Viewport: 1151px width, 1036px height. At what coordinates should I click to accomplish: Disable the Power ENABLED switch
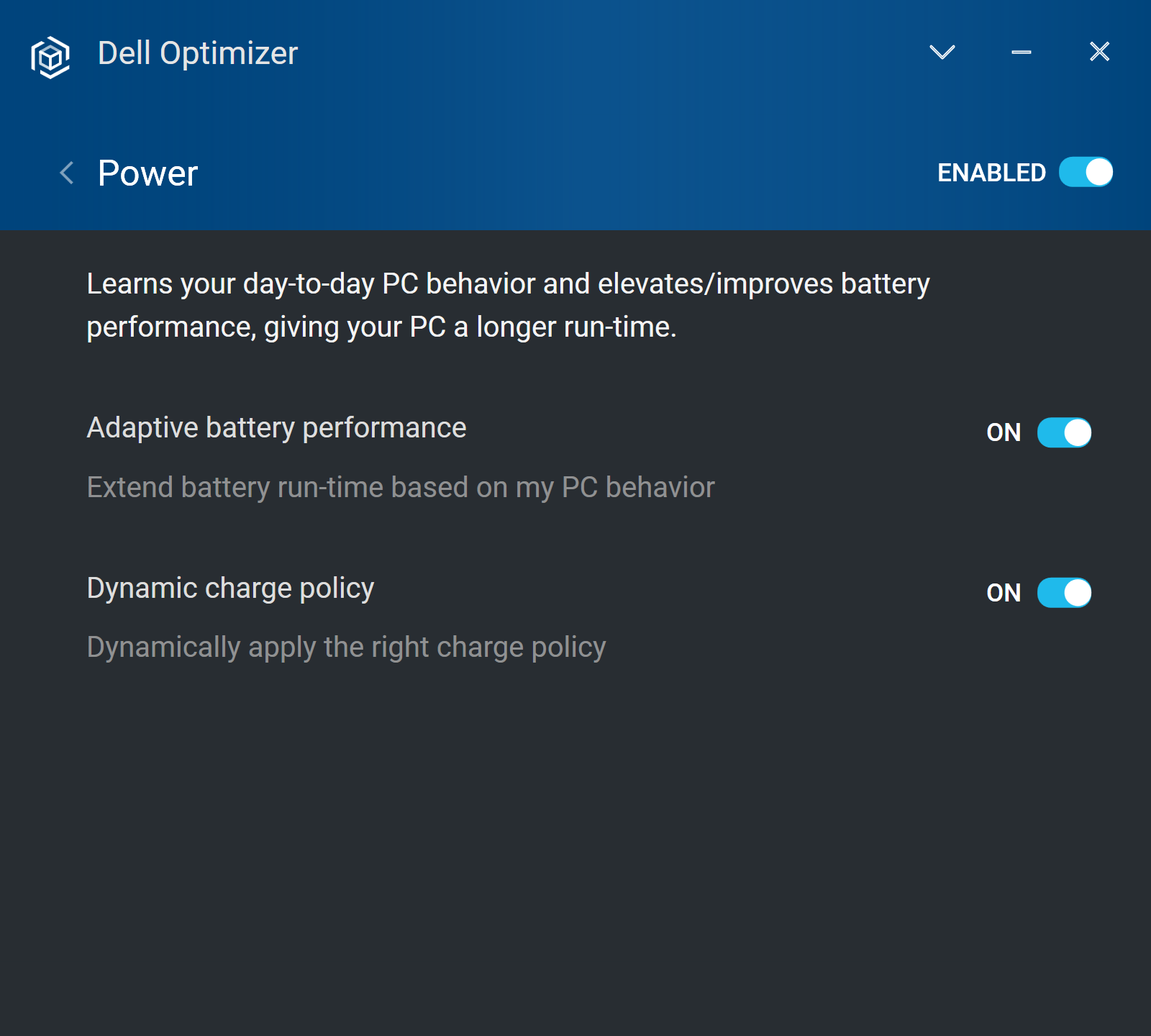tap(1086, 173)
